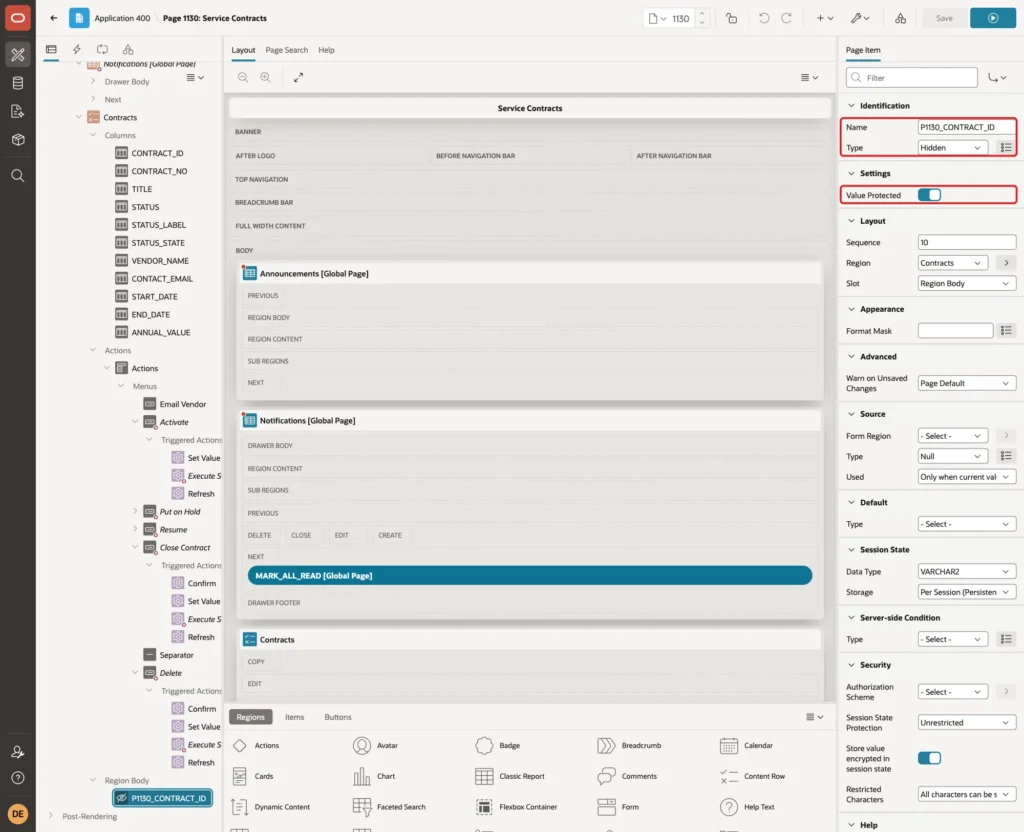Collapse the Identification section
The width and height of the screenshot is (1024, 832).
851,106
